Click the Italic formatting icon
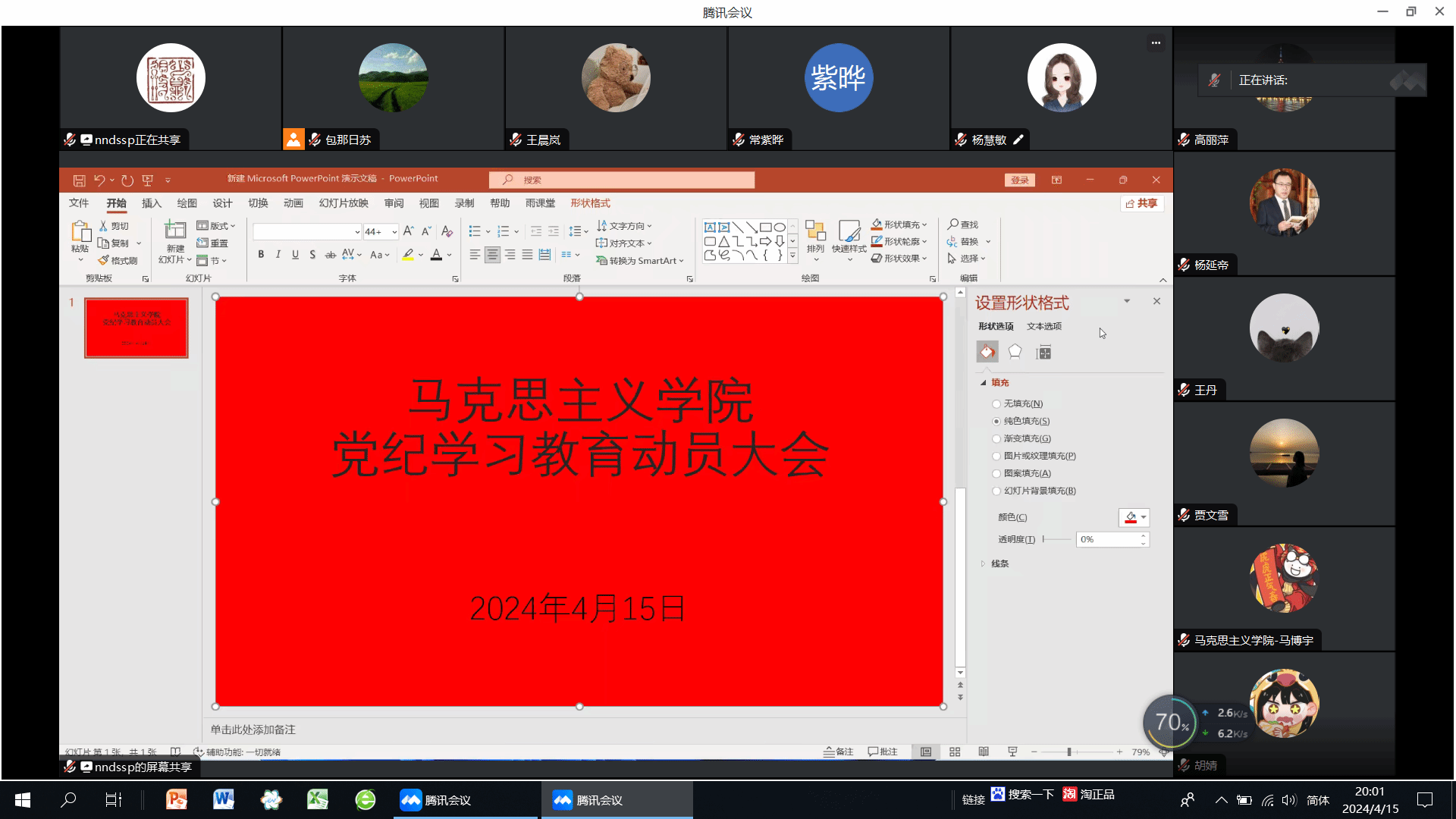Image resolution: width=1456 pixels, height=819 pixels. 278,255
